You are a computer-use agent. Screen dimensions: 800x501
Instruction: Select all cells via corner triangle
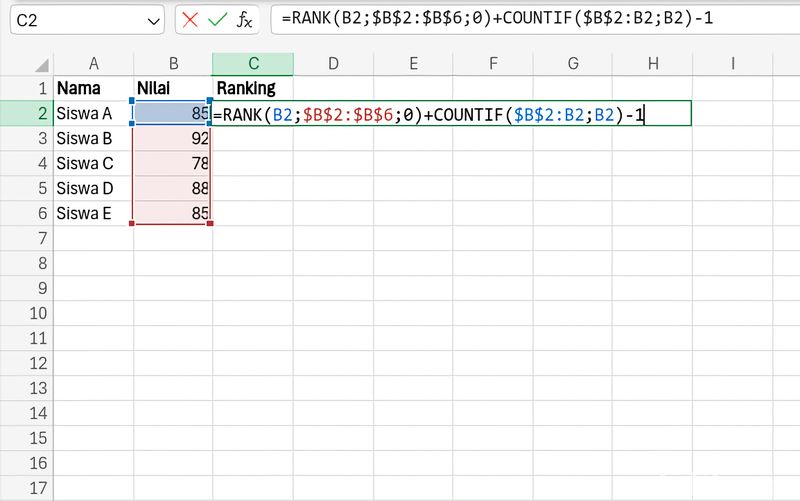42,64
